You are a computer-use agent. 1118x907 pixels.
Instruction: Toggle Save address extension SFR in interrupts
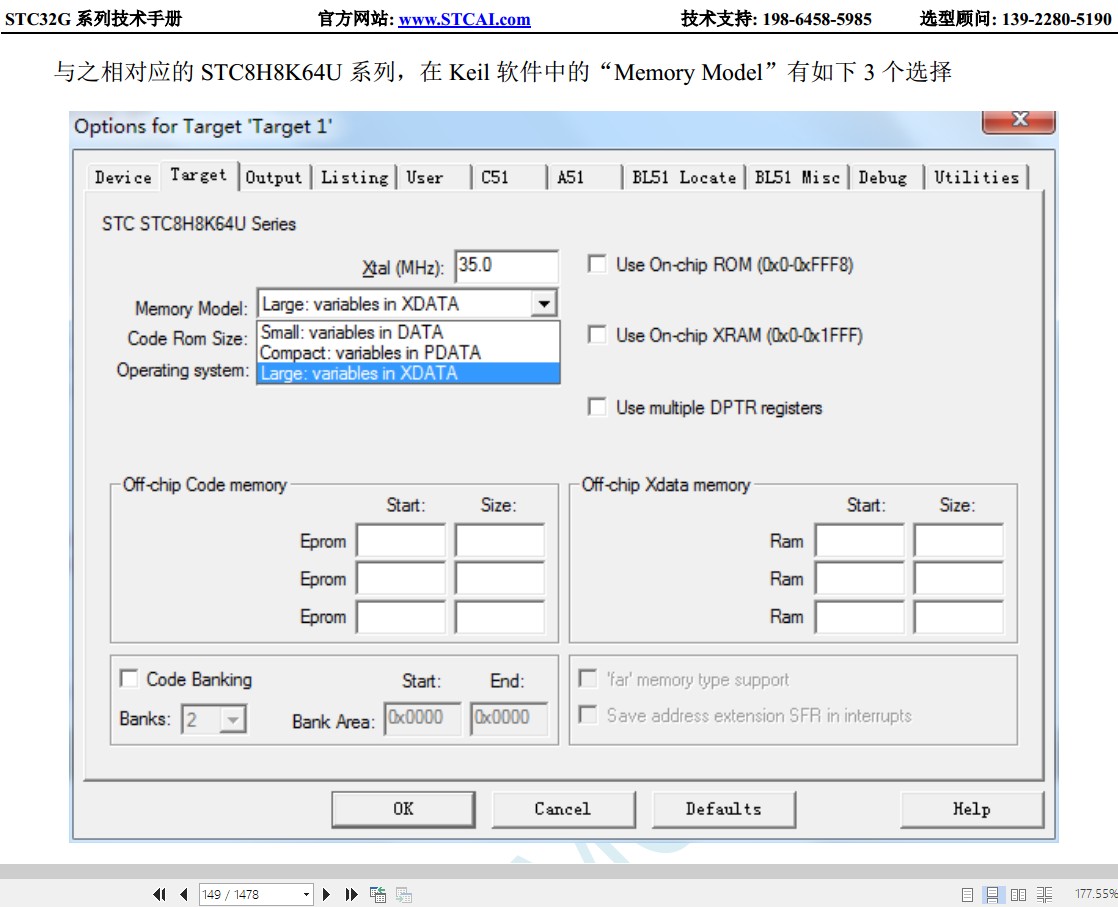click(x=588, y=714)
